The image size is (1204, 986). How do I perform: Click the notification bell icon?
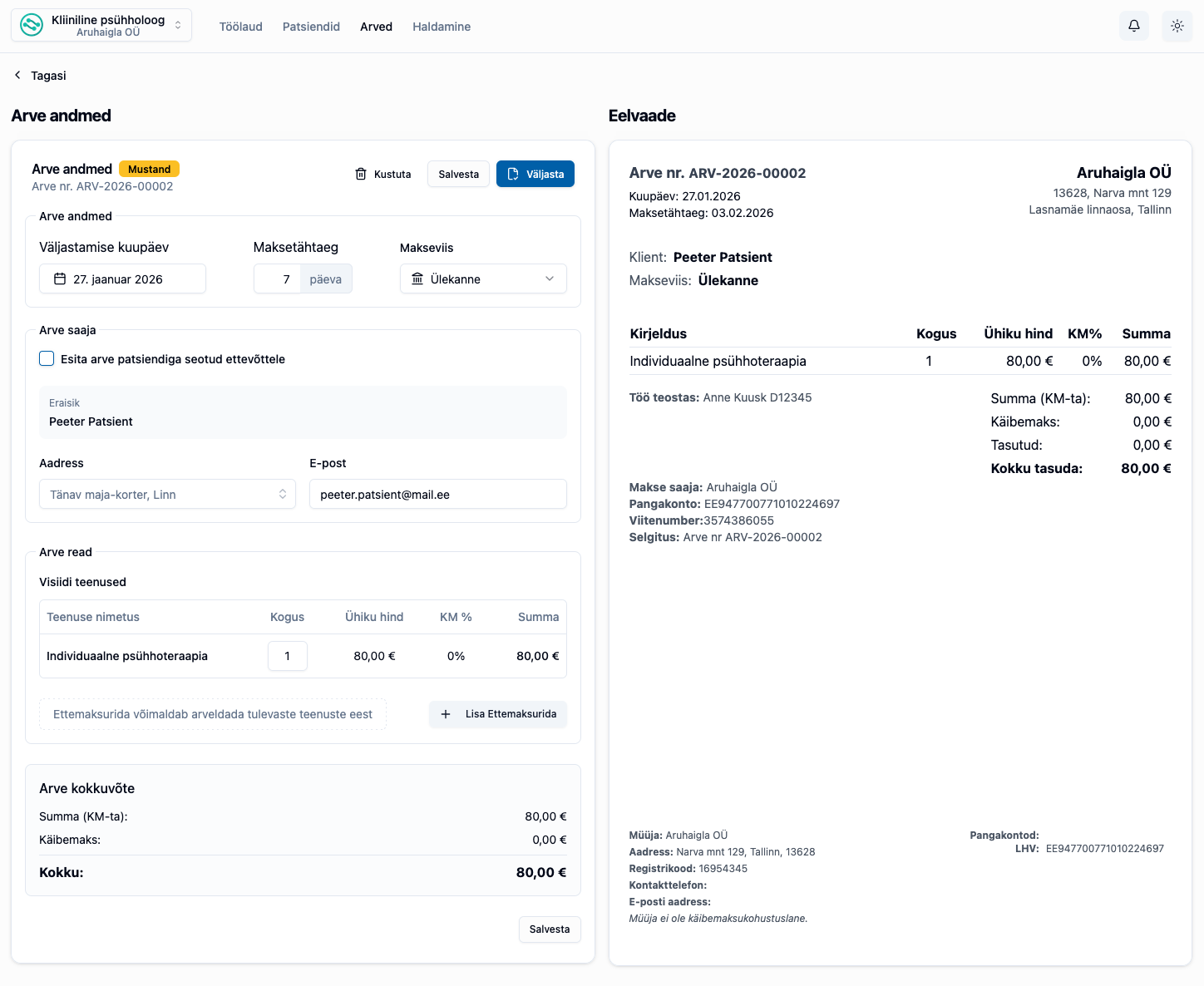coord(1133,26)
